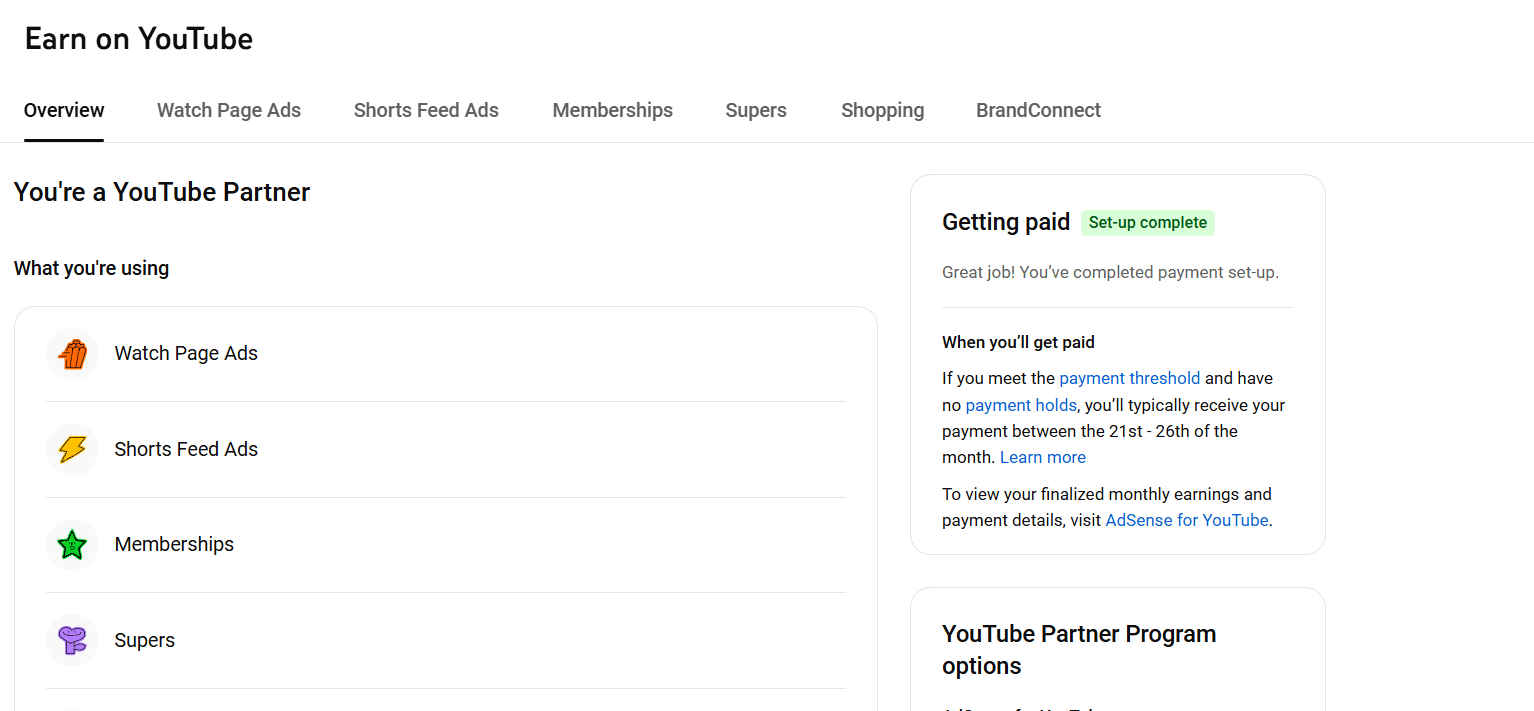Select the Overview tab
Viewport: 1534px width, 711px height.
pos(64,111)
